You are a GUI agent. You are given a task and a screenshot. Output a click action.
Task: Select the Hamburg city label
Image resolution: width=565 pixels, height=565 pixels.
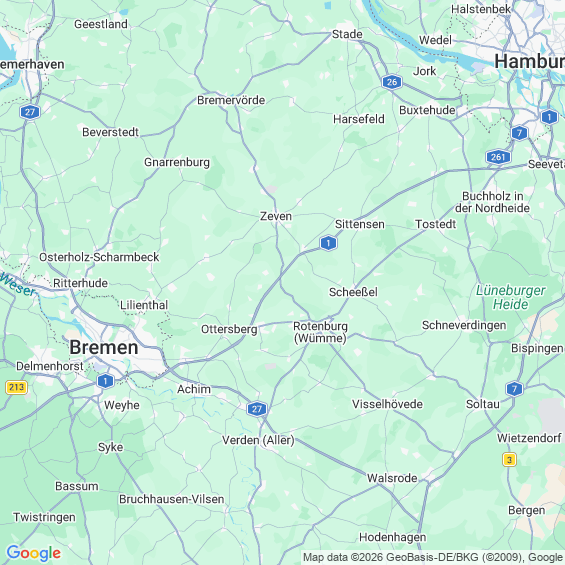point(529,62)
